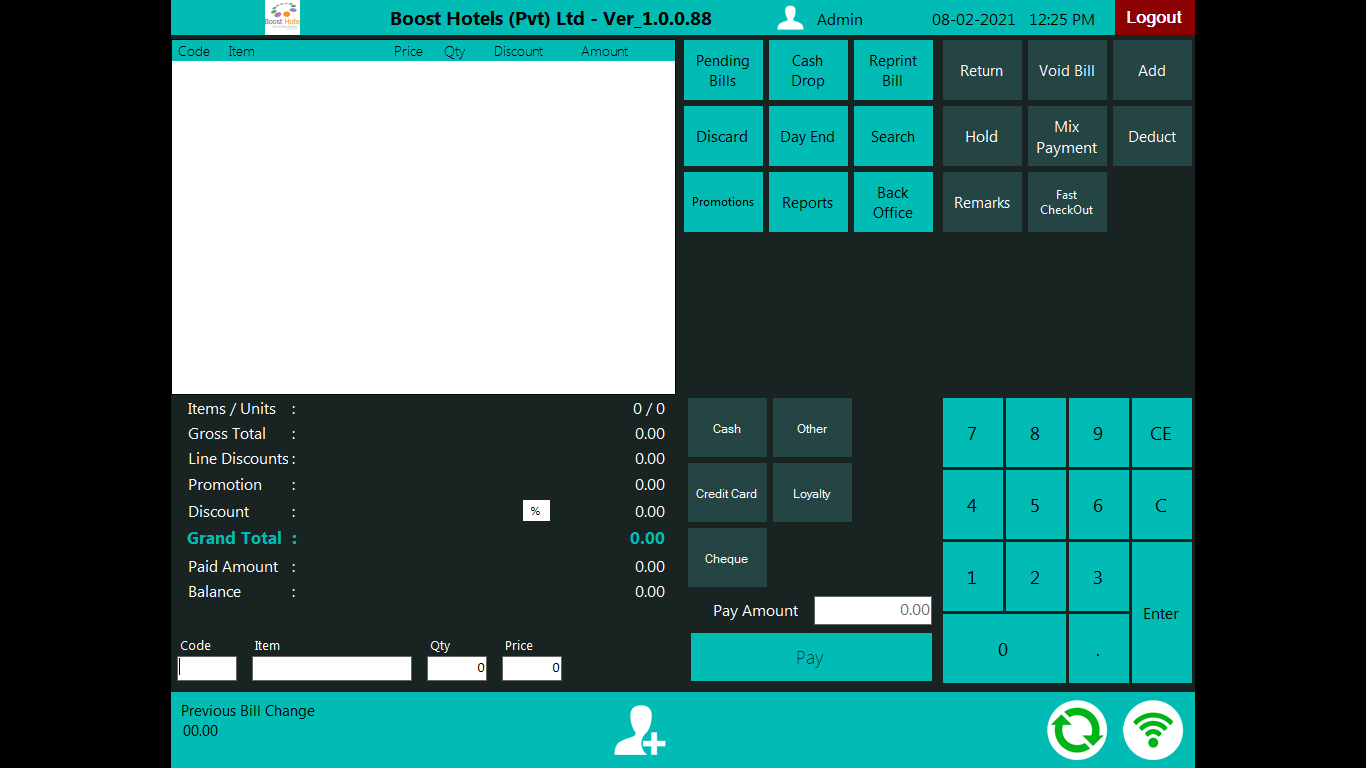Select Credit Card payment method
This screenshot has height=768, width=1366.
(x=727, y=493)
